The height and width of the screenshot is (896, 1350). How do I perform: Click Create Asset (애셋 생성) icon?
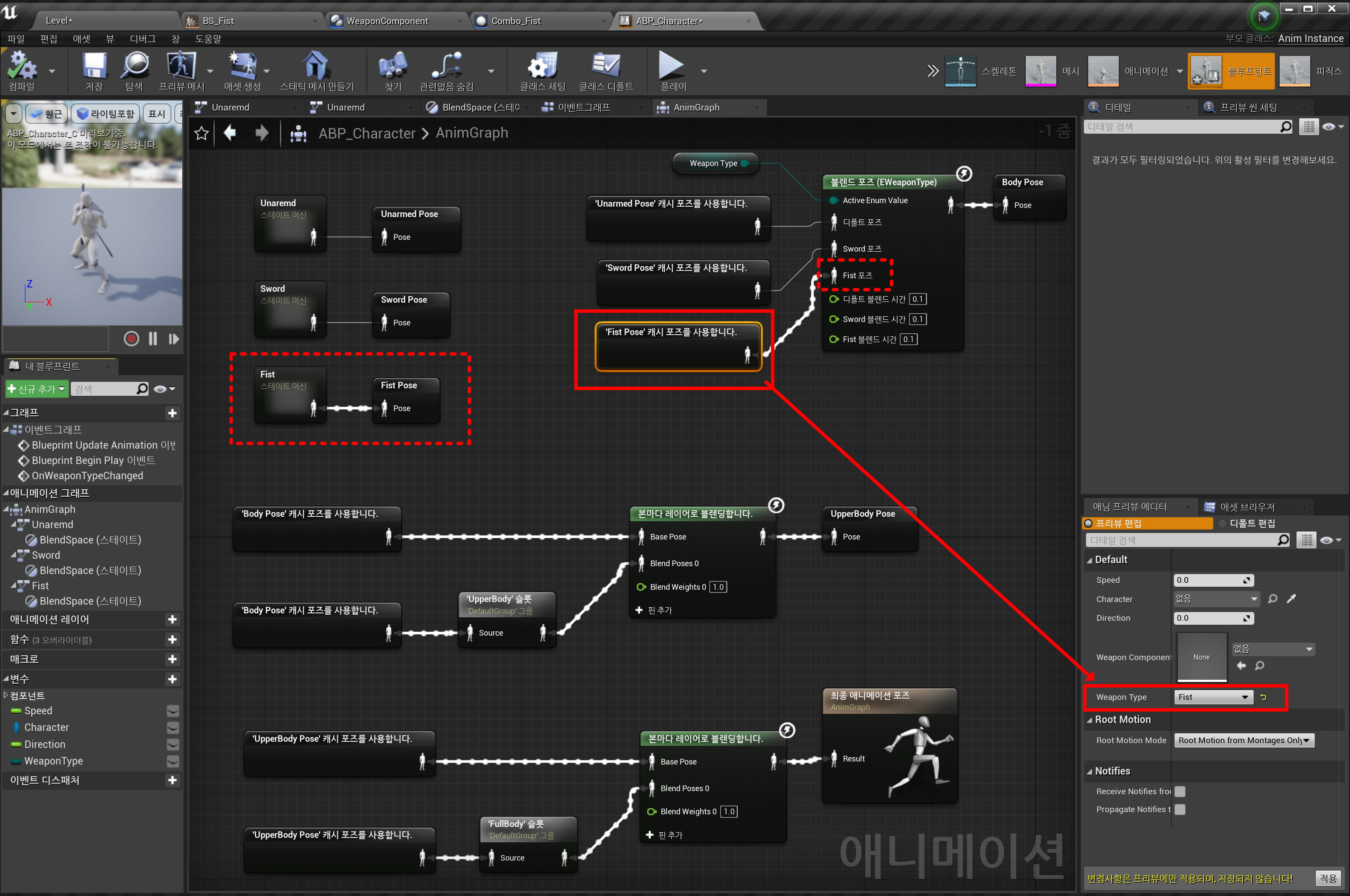click(243, 71)
